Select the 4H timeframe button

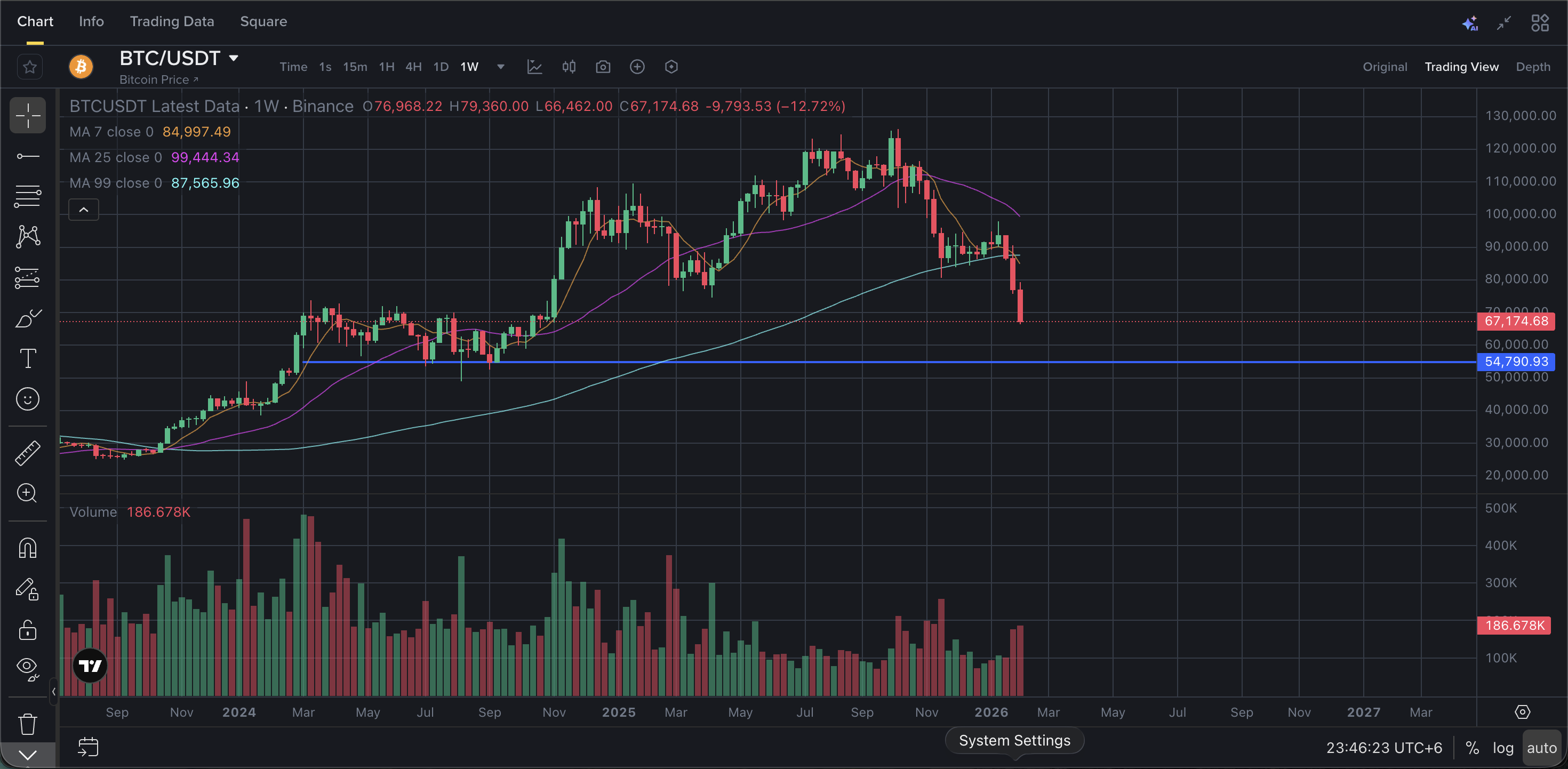[x=413, y=67]
